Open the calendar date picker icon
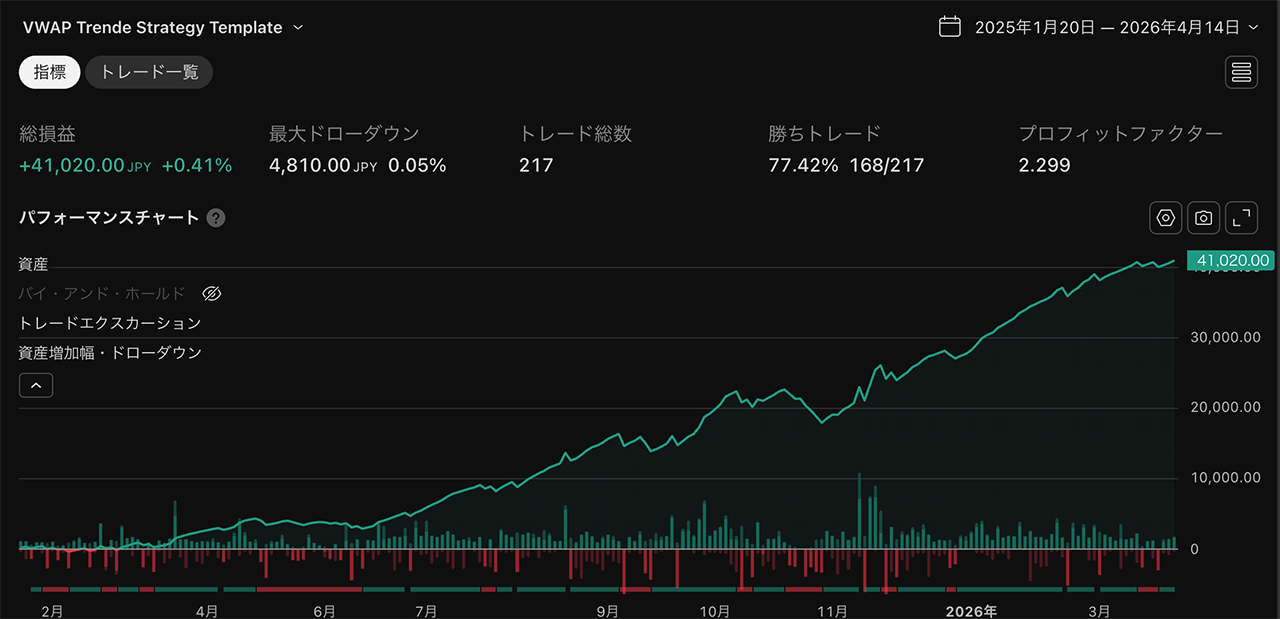This screenshot has height=619, width=1280. click(949, 27)
